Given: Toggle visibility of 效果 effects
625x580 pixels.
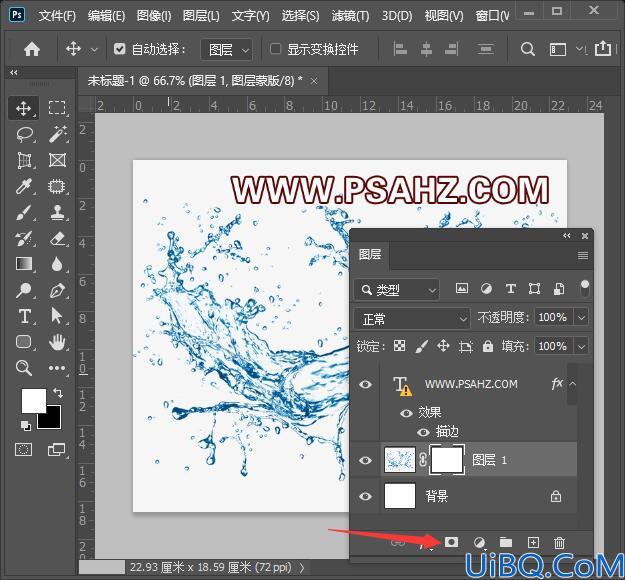Looking at the screenshot, I should (406, 413).
